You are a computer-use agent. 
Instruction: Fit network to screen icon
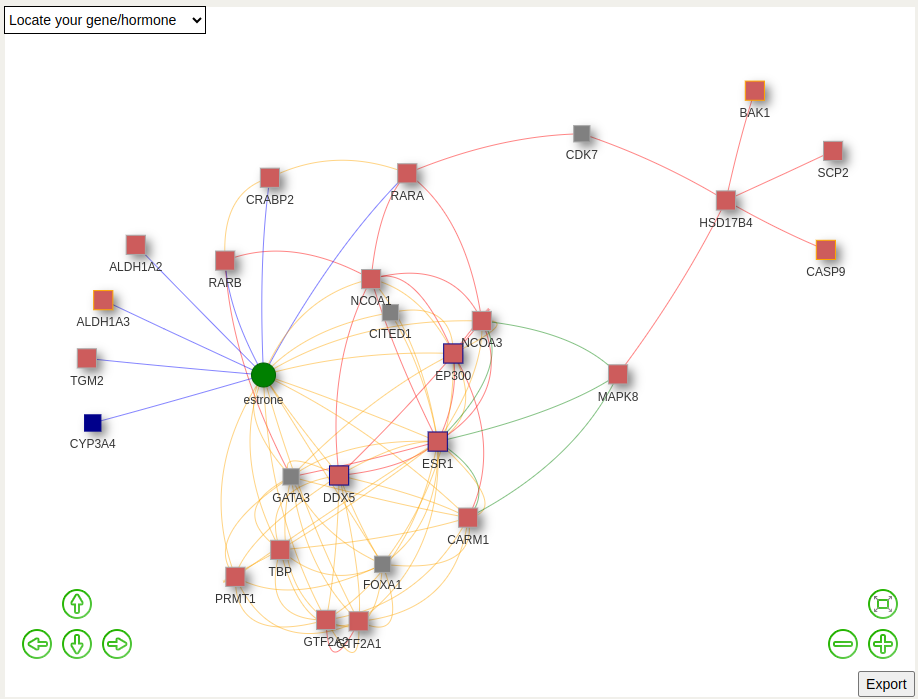pyautogui.click(x=883, y=604)
